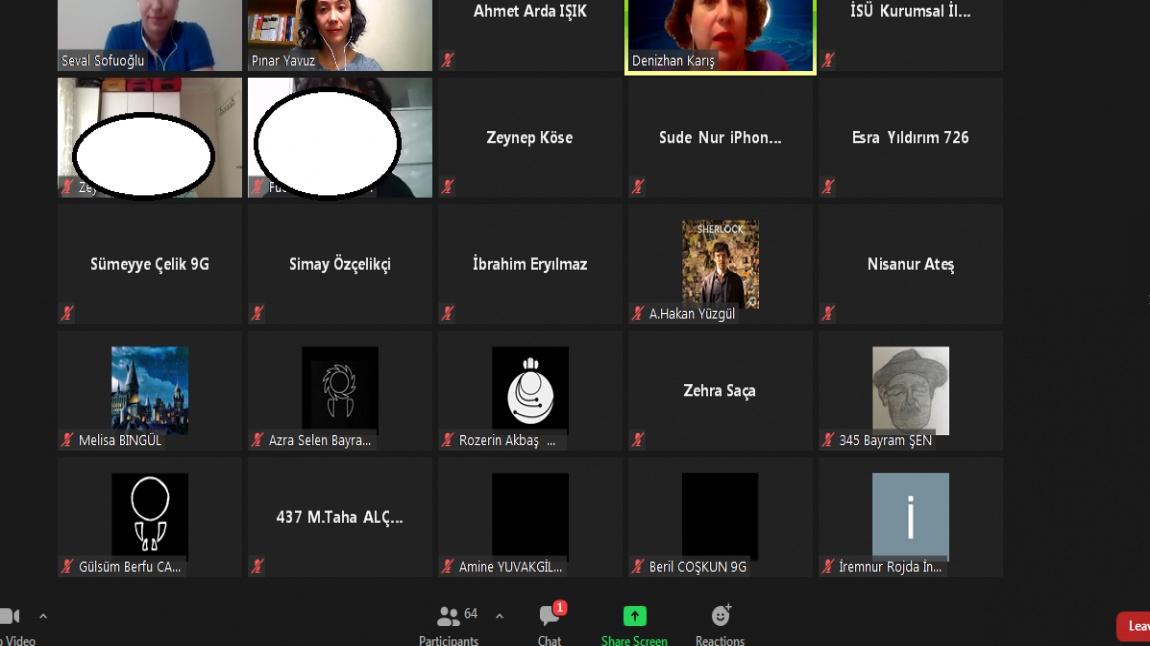
Task: Select the 345 Bayram ŞEN sketch portrait tile
Action: (910, 390)
